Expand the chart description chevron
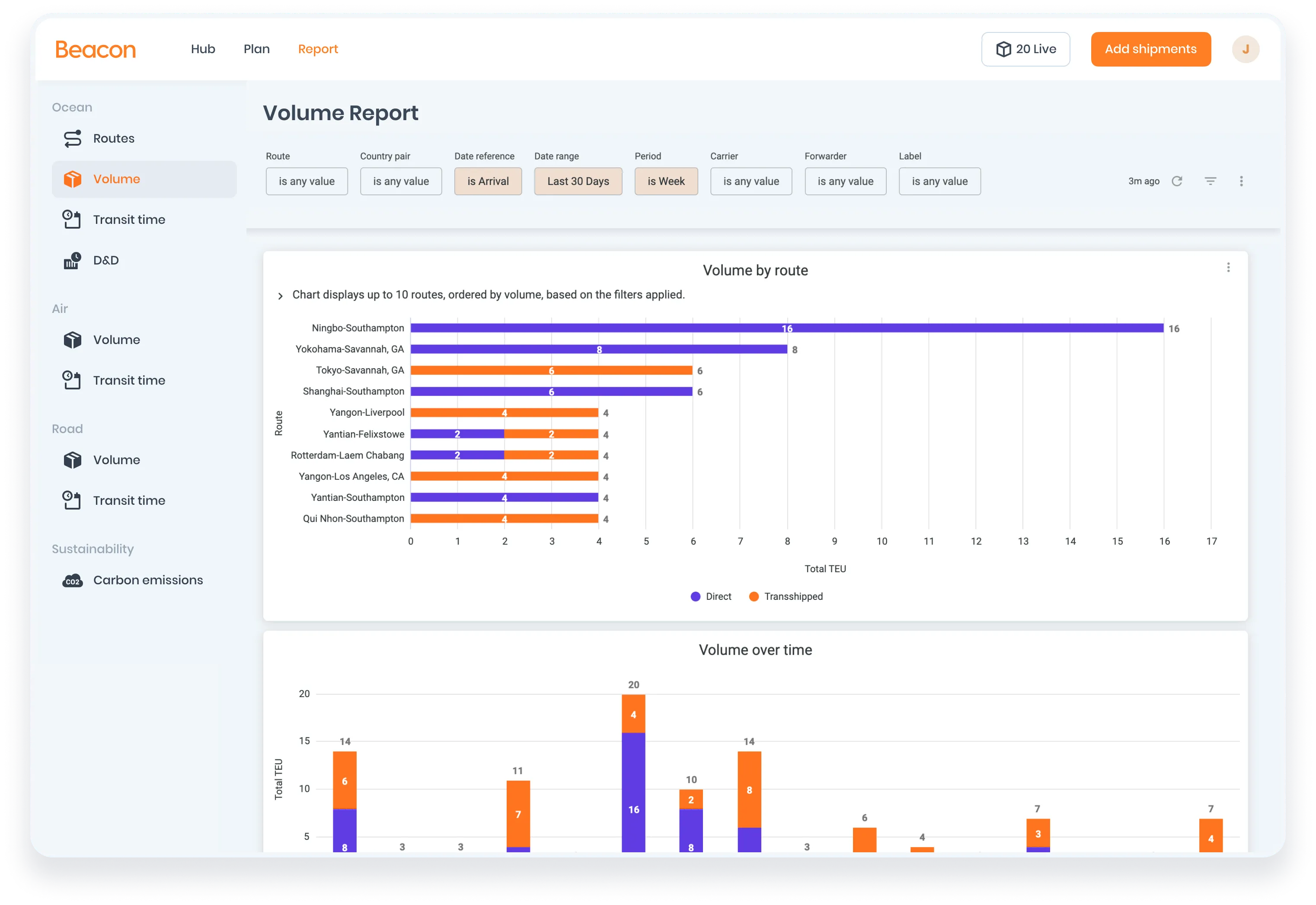This screenshot has height=905, width=1316. pos(280,296)
